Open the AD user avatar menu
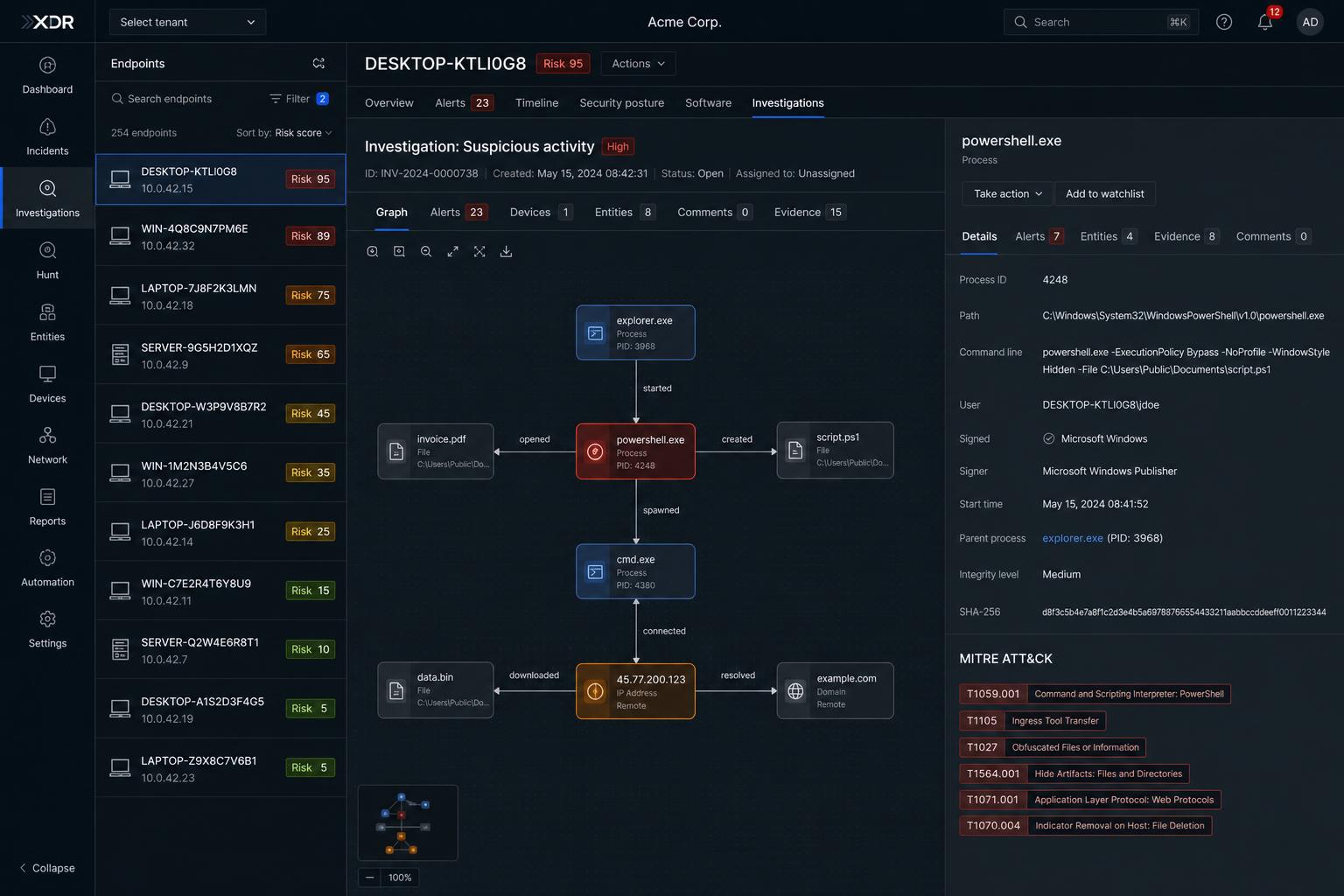 click(1310, 22)
